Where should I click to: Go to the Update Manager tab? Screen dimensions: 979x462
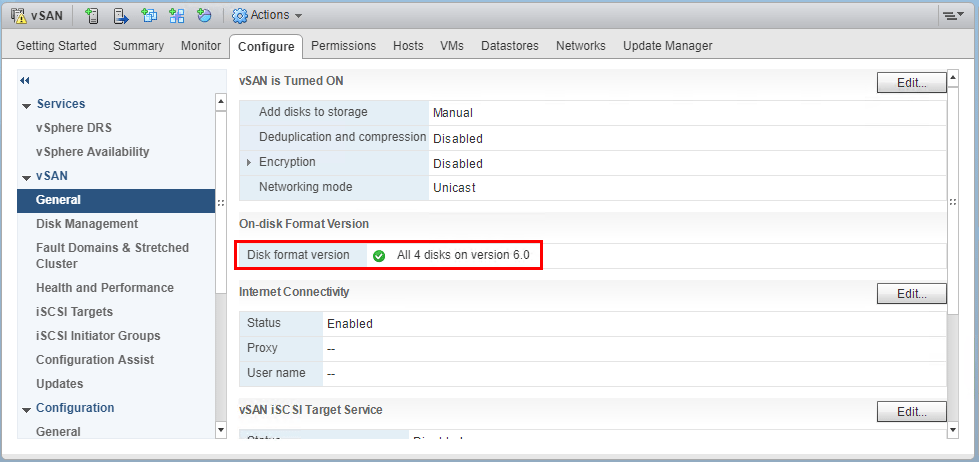(667, 46)
